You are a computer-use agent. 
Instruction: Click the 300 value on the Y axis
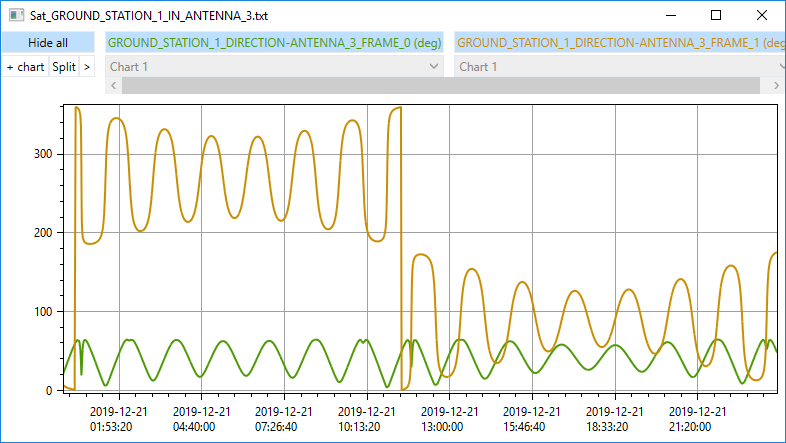point(40,154)
